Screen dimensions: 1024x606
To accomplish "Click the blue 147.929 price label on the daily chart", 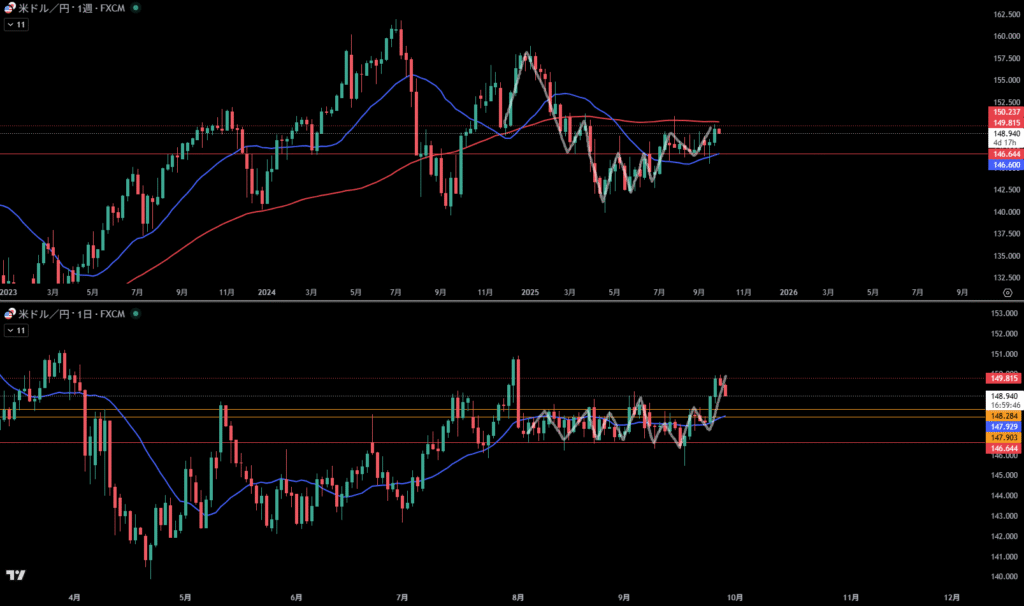I will [x=1004, y=426].
